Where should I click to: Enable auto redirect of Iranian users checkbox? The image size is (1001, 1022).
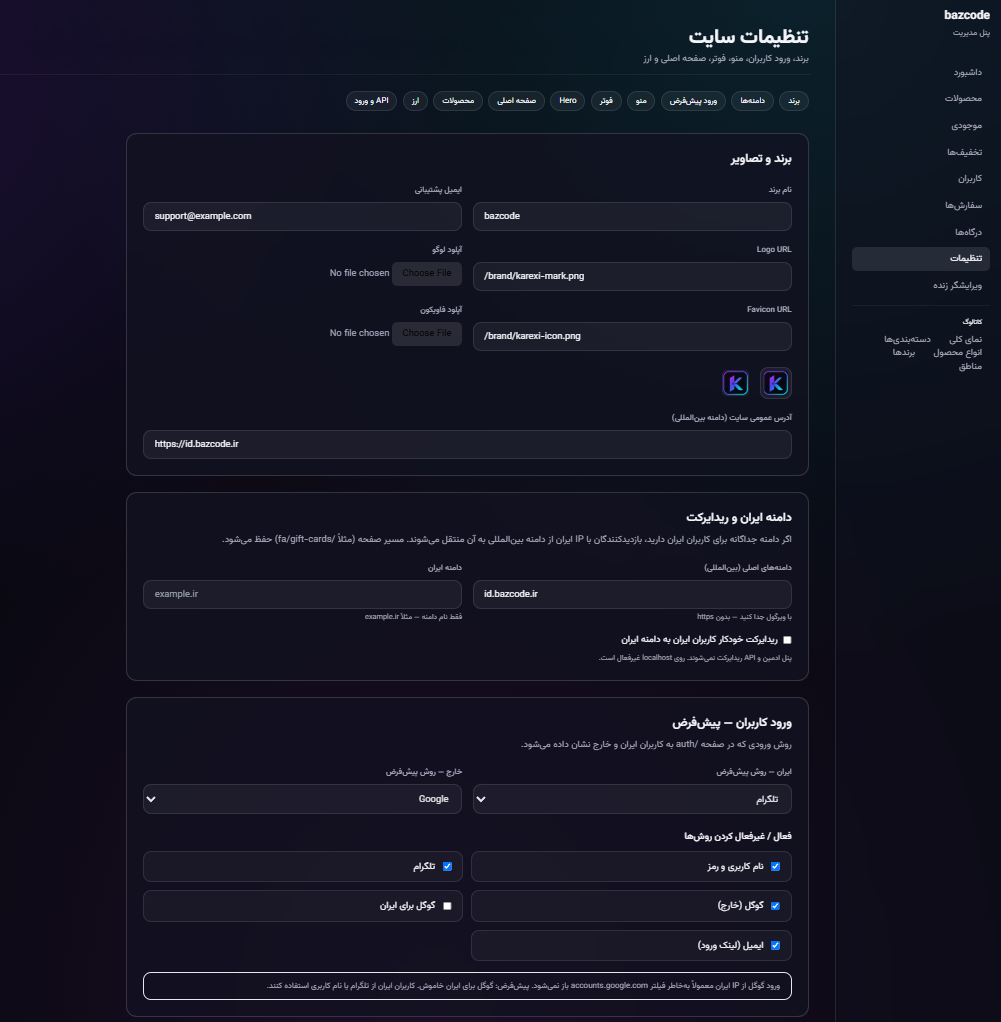click(x=787, y=640)
